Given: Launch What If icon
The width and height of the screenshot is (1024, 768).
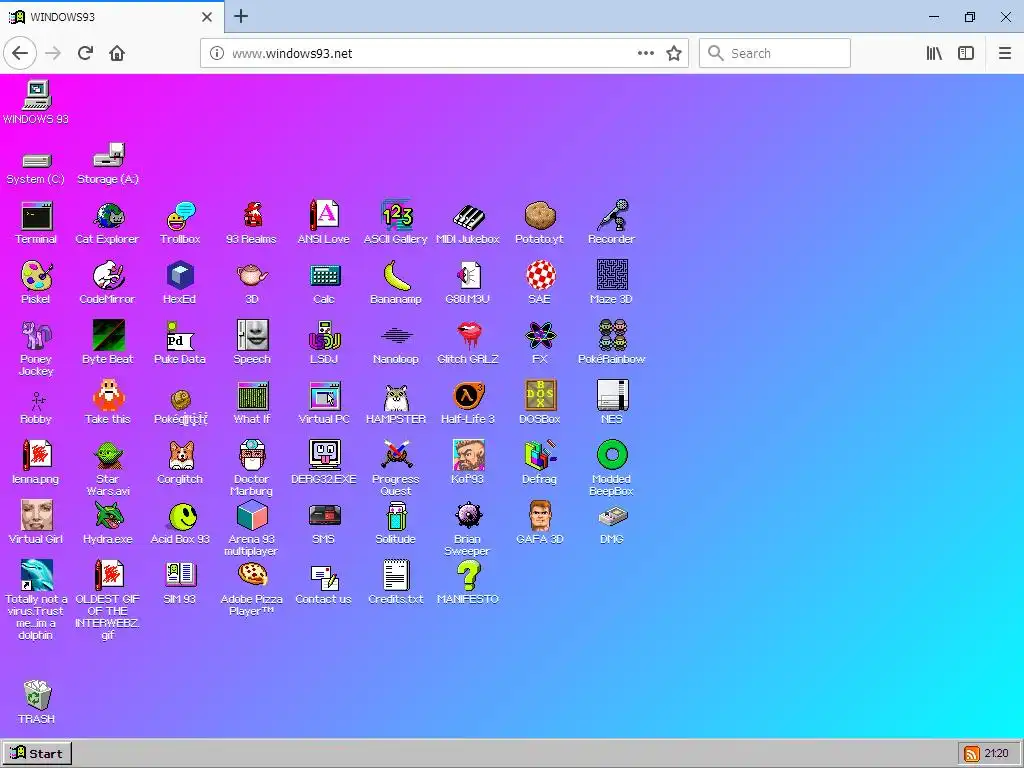Looking at the screenshot, I should tap(252, 396).
